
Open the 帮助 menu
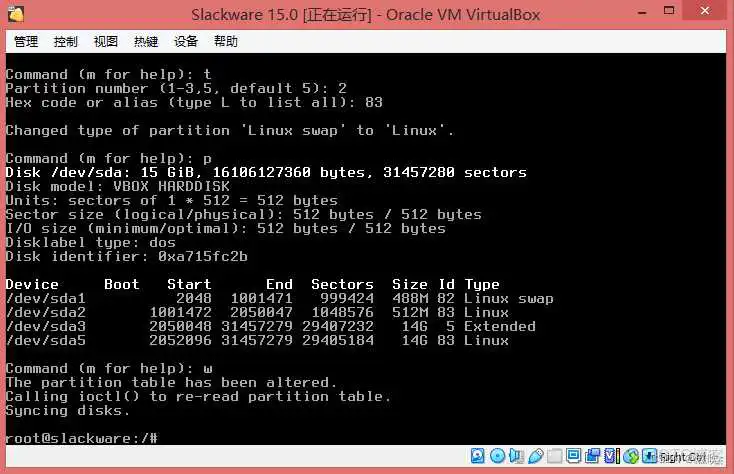(x=226, y=42)
